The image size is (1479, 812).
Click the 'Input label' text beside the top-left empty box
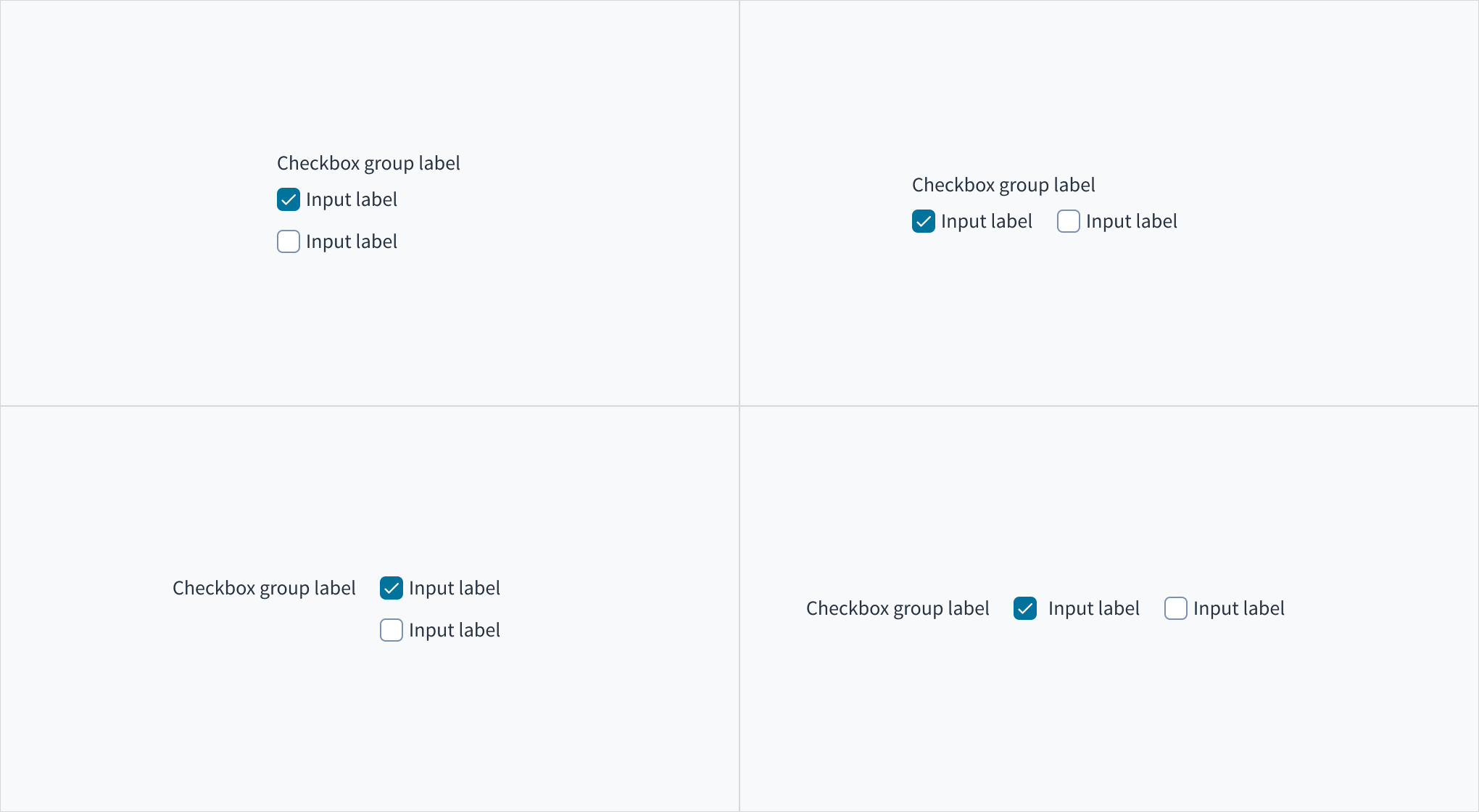click(x=352, y=241)
